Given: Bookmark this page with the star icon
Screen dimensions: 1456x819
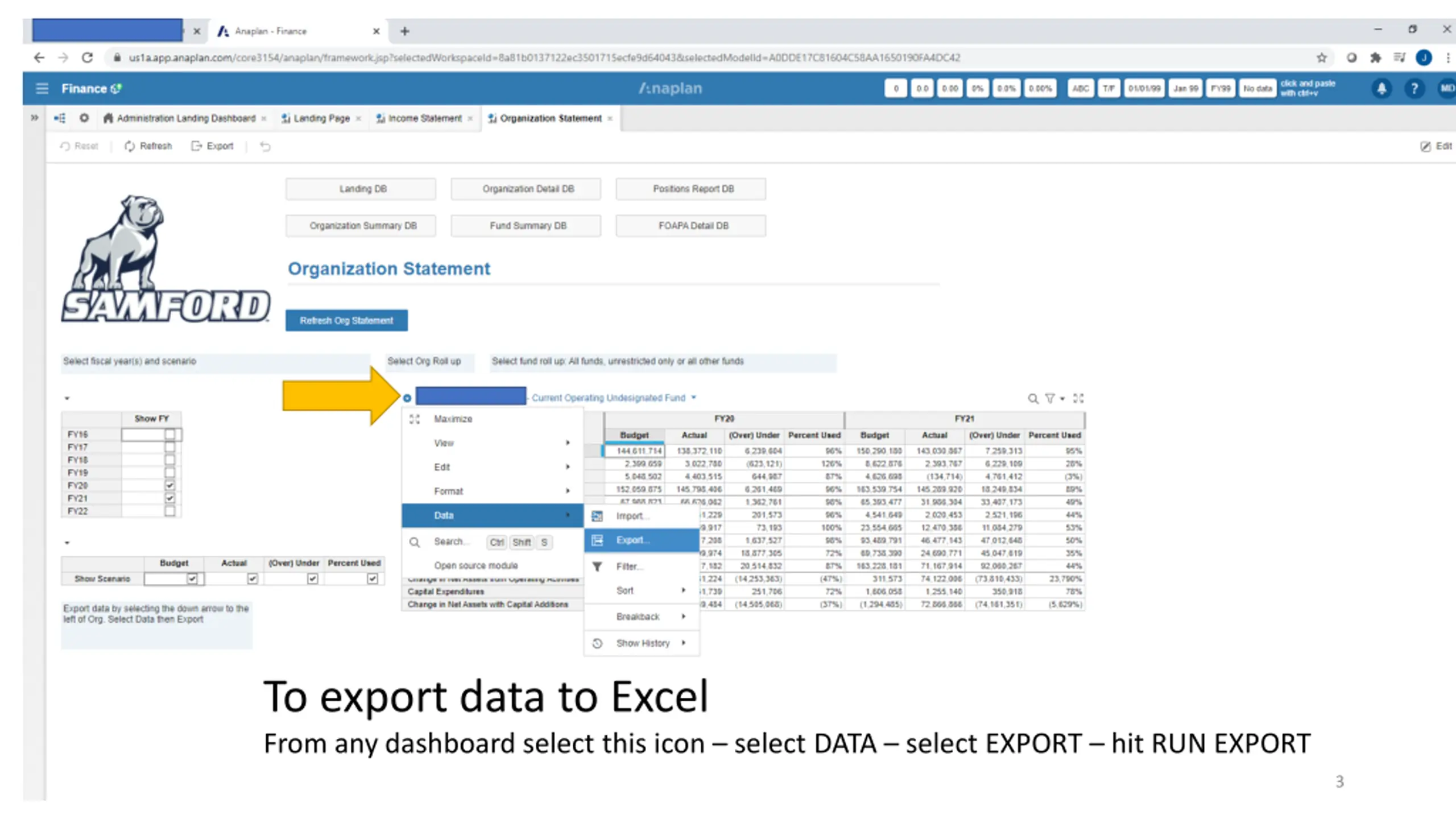Looking at the screenshot, I should click(x=1322, y=57).
